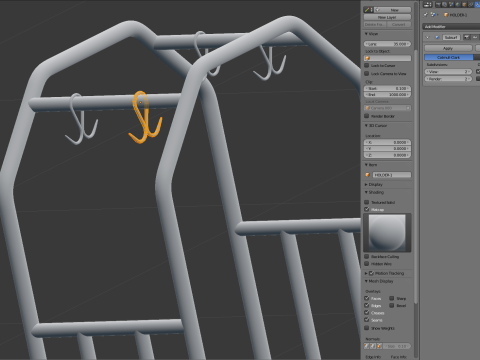Toggle modifier render visibility camera icon

[x=467, y=37]
